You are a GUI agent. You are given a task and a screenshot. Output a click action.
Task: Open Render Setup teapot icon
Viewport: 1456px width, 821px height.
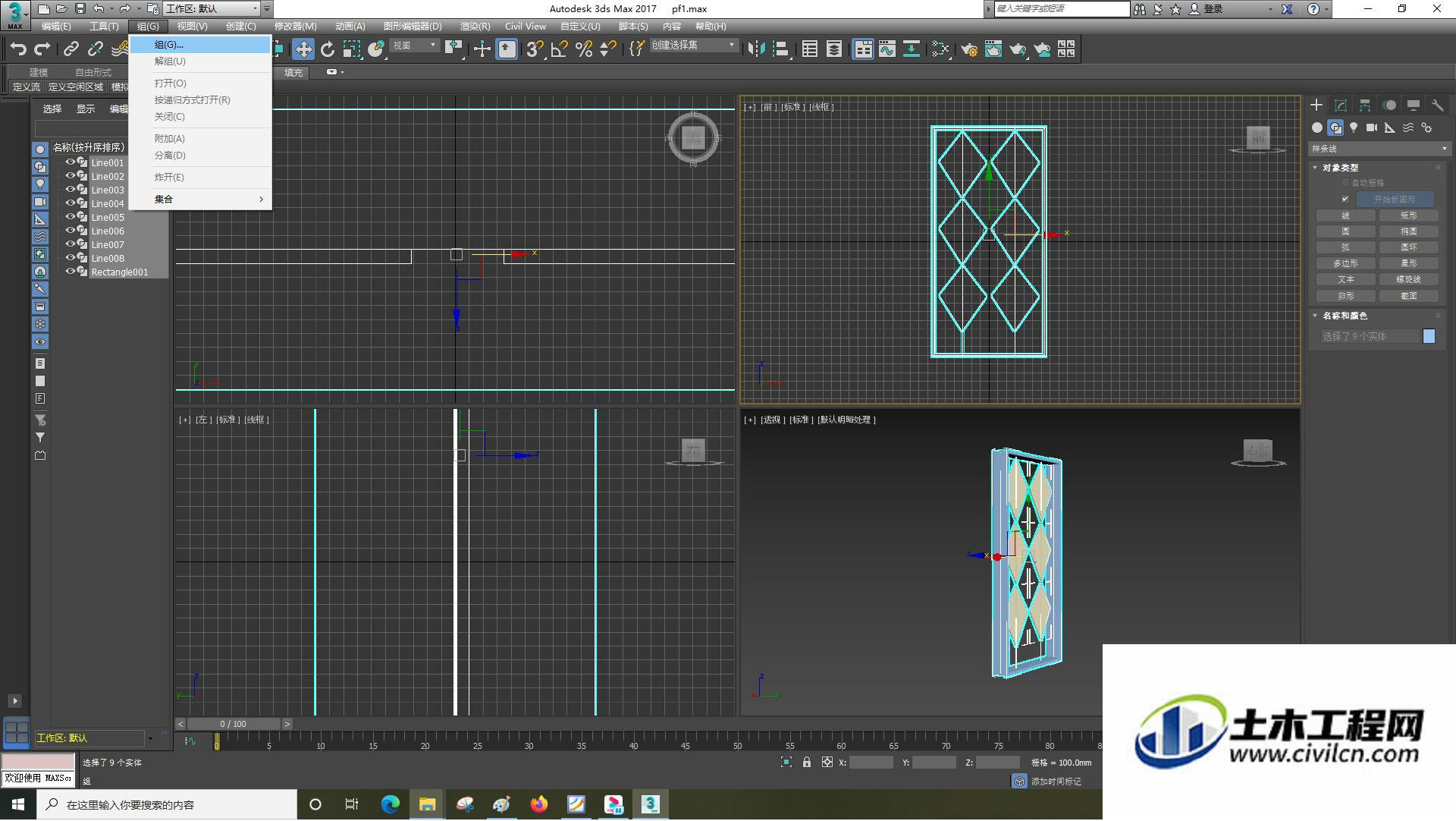pos(969,49)
